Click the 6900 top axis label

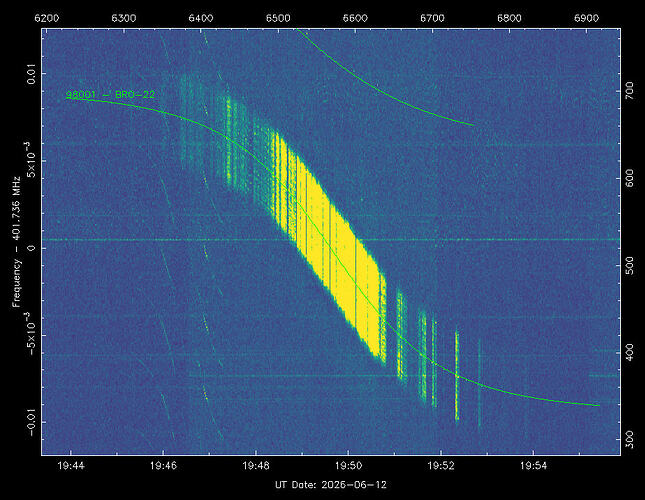coord(587,18)
